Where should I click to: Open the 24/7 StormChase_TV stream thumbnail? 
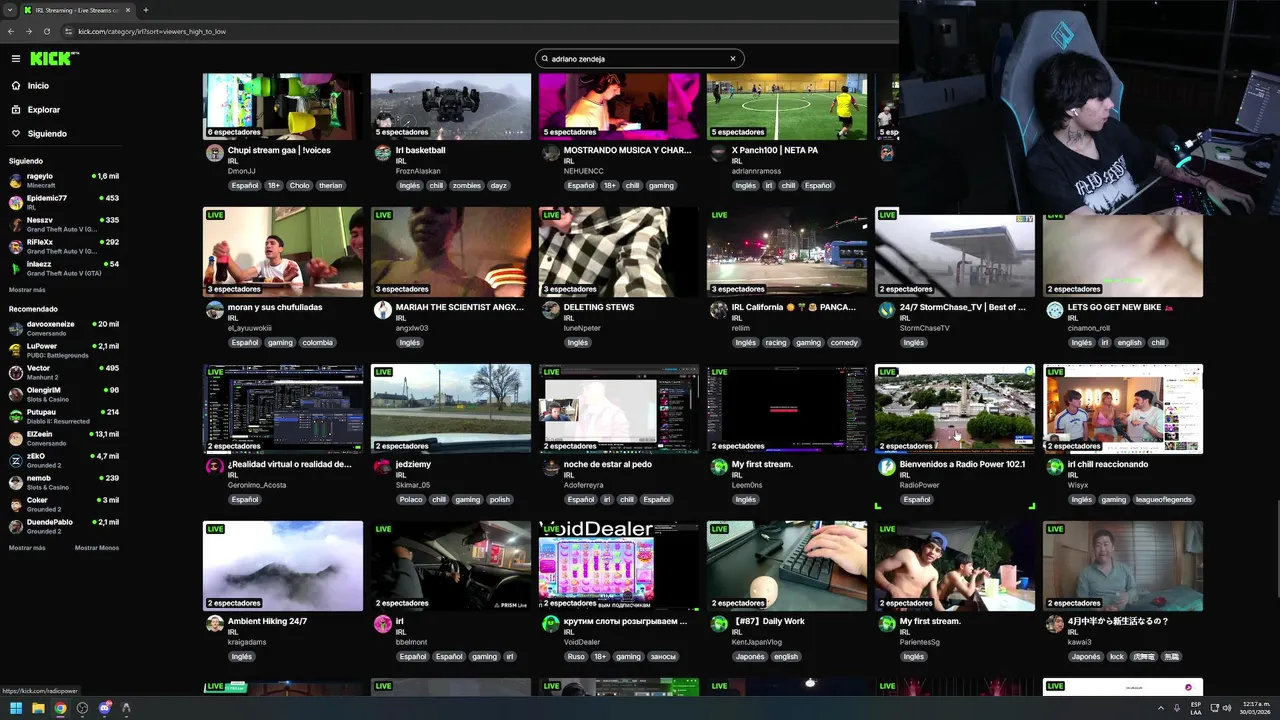click(955, 252)
